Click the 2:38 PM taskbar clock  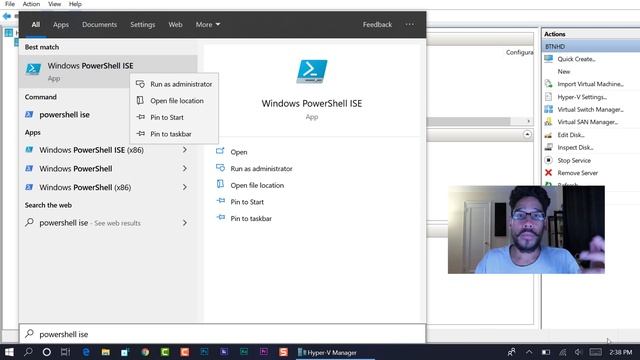click(x=620, y=352)
